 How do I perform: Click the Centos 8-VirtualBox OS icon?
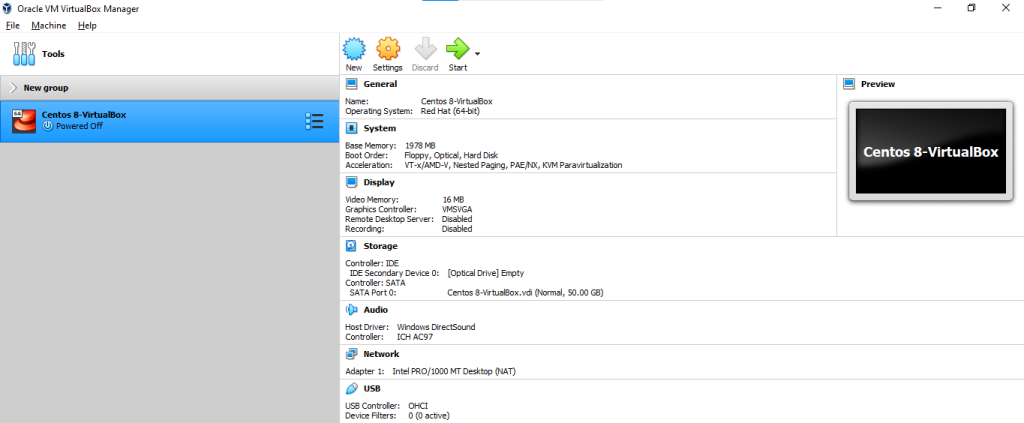pos(24,121)
